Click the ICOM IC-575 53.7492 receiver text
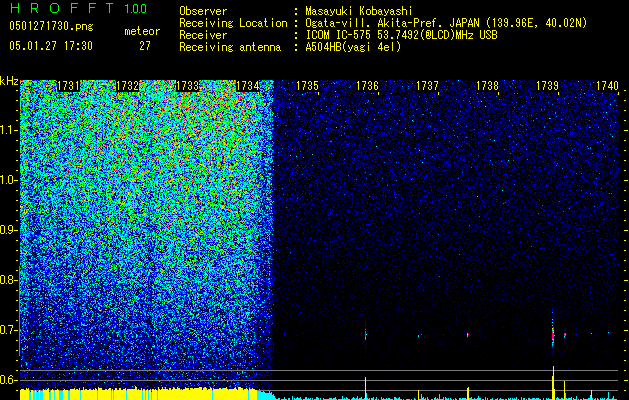The height and width of the screenshot is (400, 629). (401, 35)
